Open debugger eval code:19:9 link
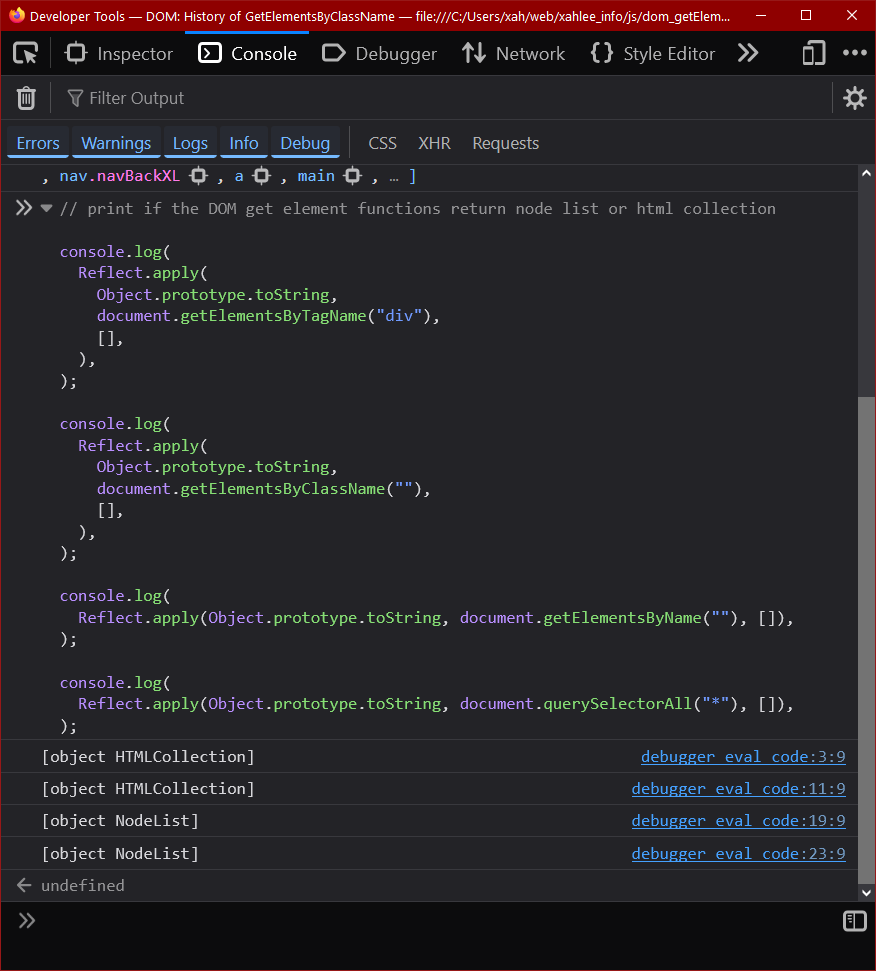The height and width of the screenshot is (971, 876). pyautogui.click(x=739, y=821)
